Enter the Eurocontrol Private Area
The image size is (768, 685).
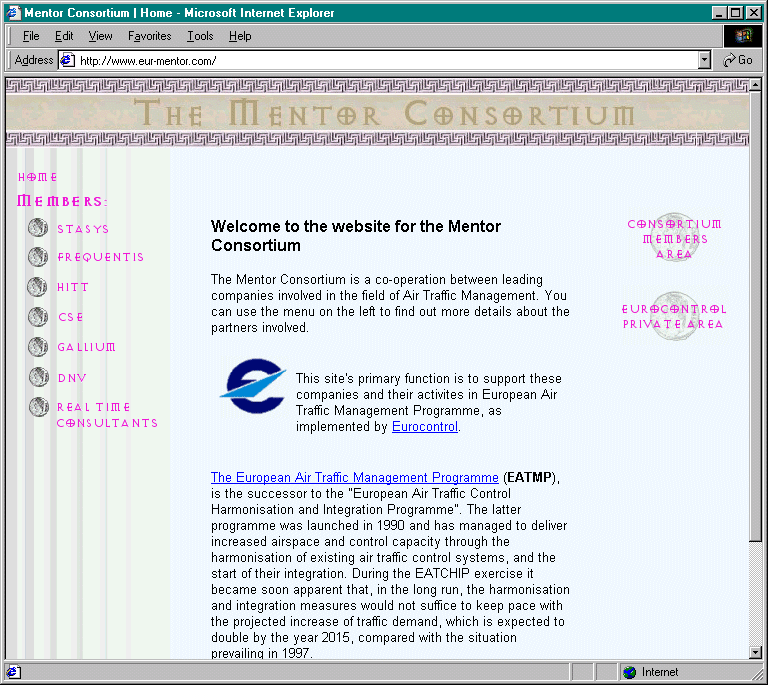click(x=673, y=316)
